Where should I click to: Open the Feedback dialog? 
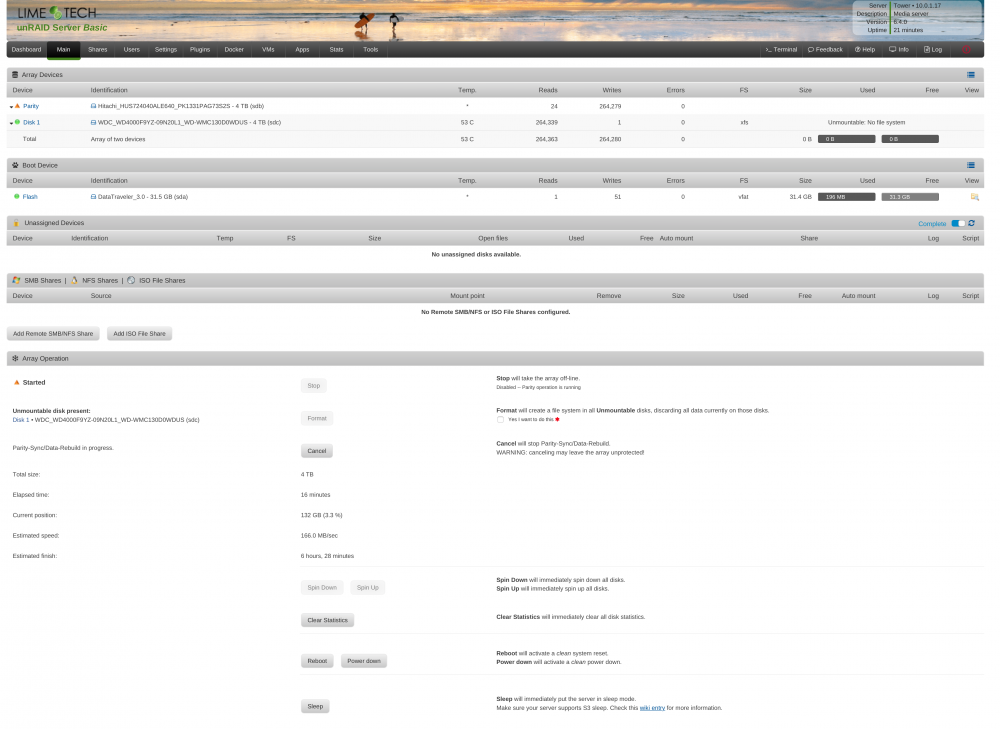(x=825, y=49)
